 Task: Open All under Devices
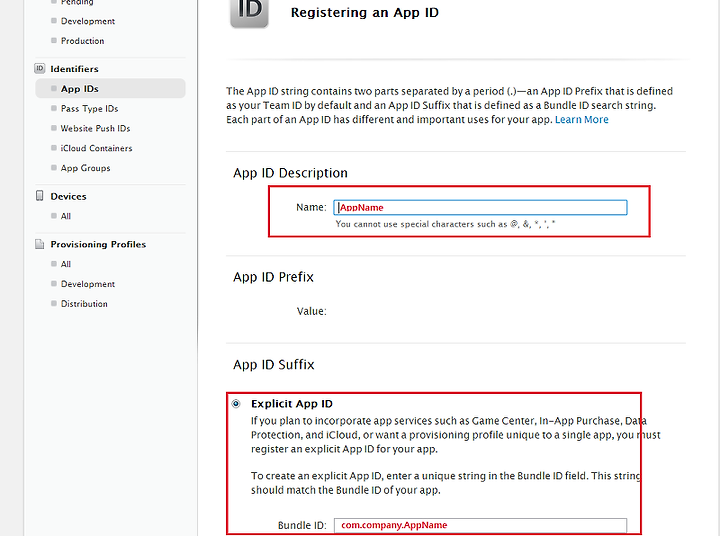[x=66, y=216]
